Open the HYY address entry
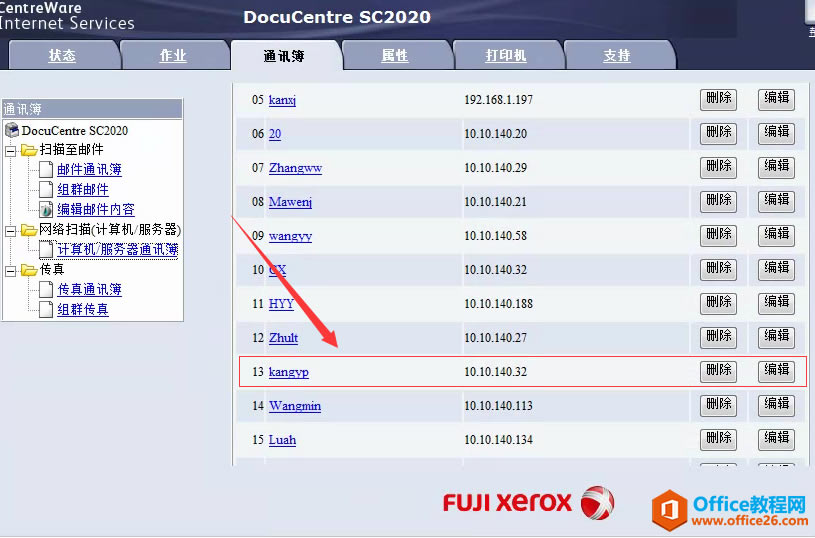Screen dimensions: 815x538 281,304
